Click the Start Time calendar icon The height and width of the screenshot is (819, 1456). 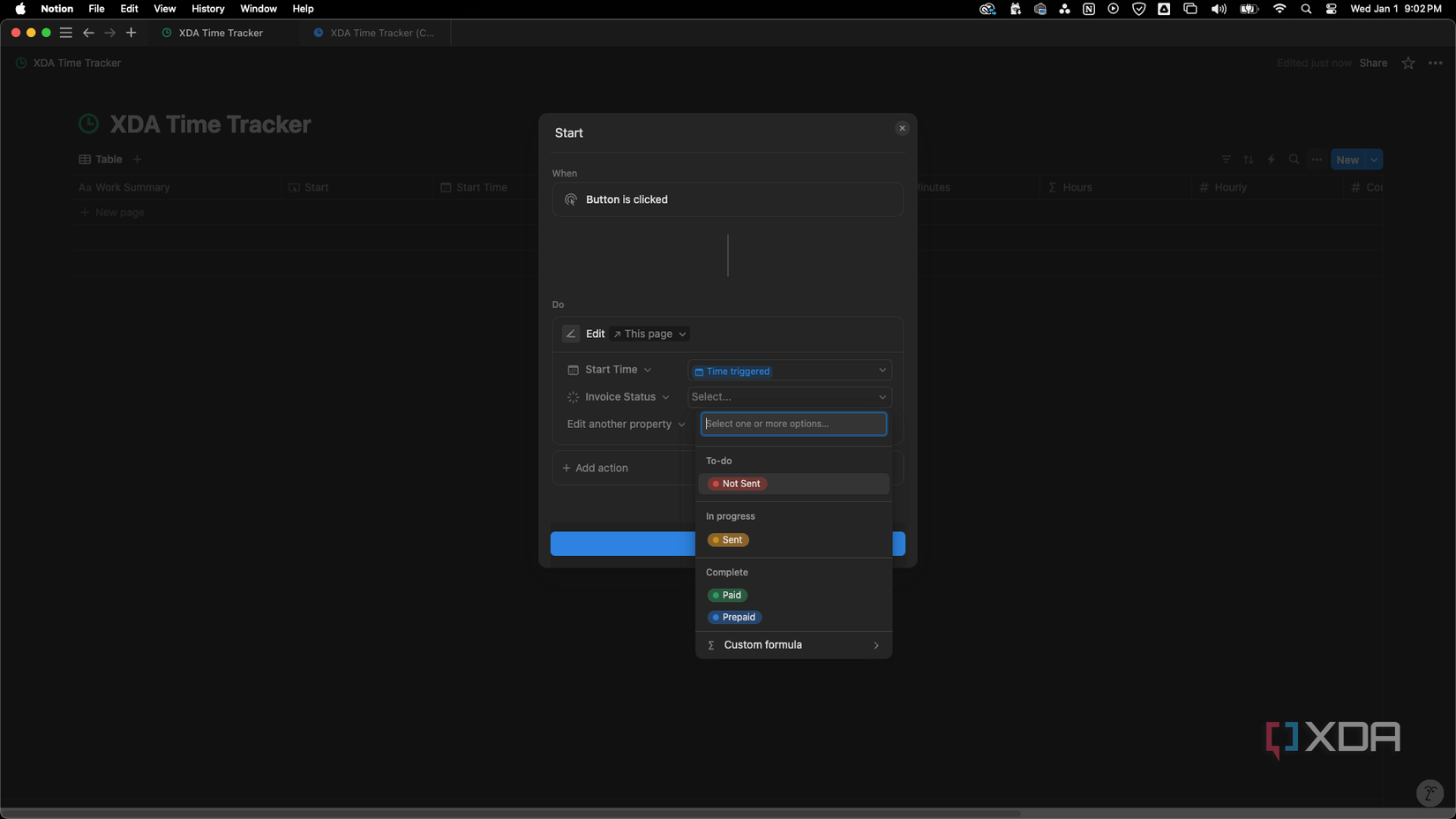click(573, 370)
